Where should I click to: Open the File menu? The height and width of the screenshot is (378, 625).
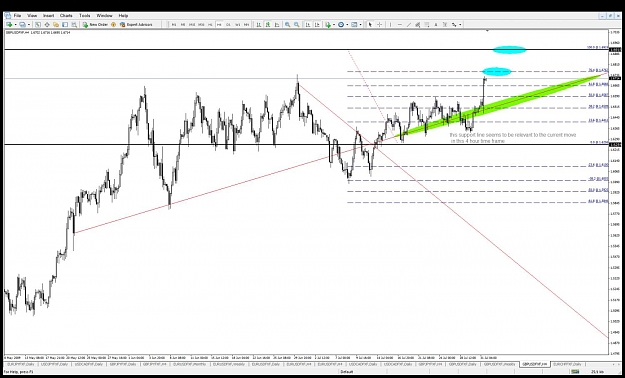17,16
